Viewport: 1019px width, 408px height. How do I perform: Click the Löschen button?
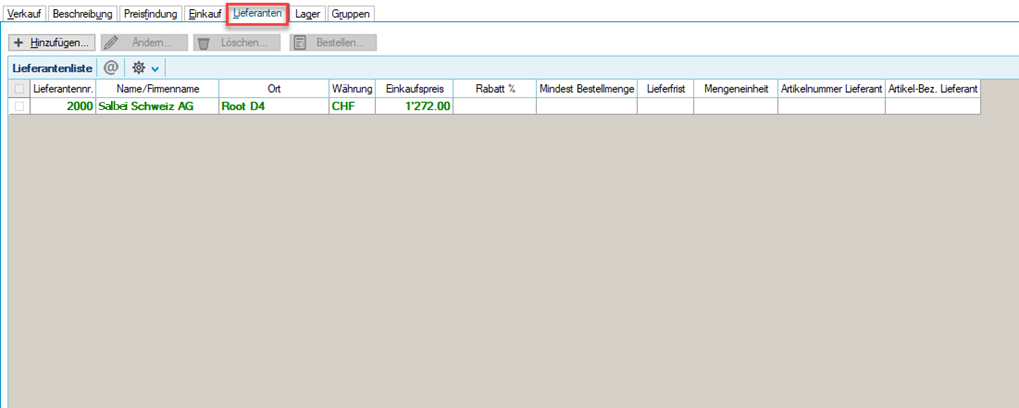pyautogui.click(x=237, y=43)
